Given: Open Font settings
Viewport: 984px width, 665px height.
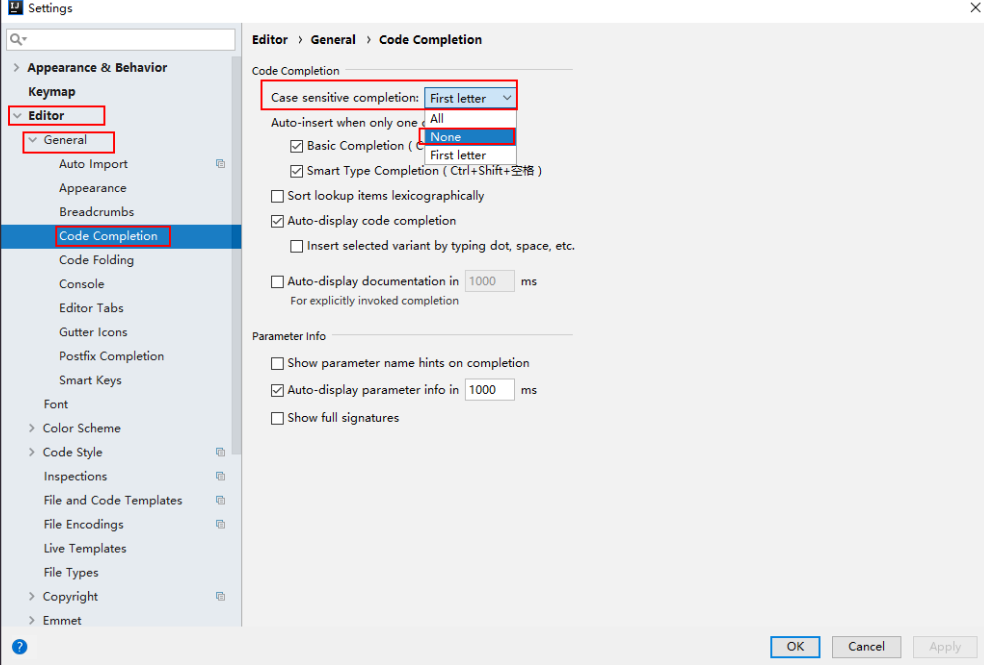Looking at the screenshot, I should coord(56,404).
